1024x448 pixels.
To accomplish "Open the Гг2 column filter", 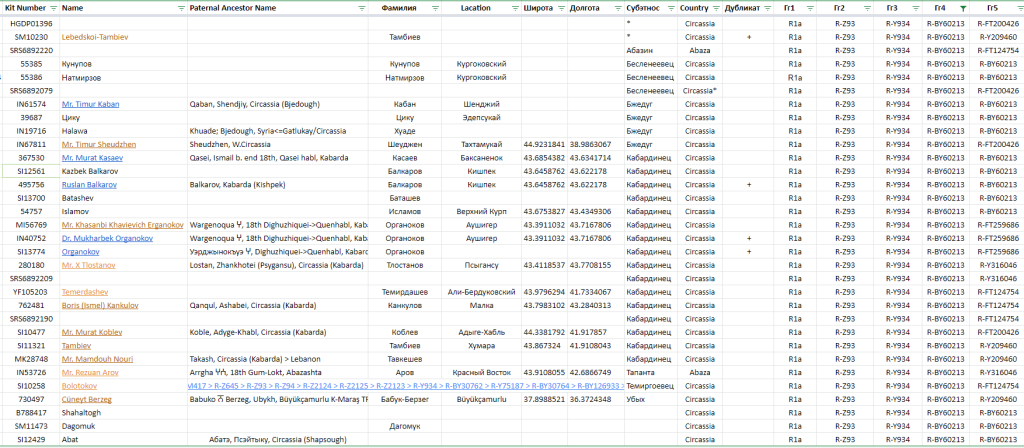I will [x=867, y=8].
